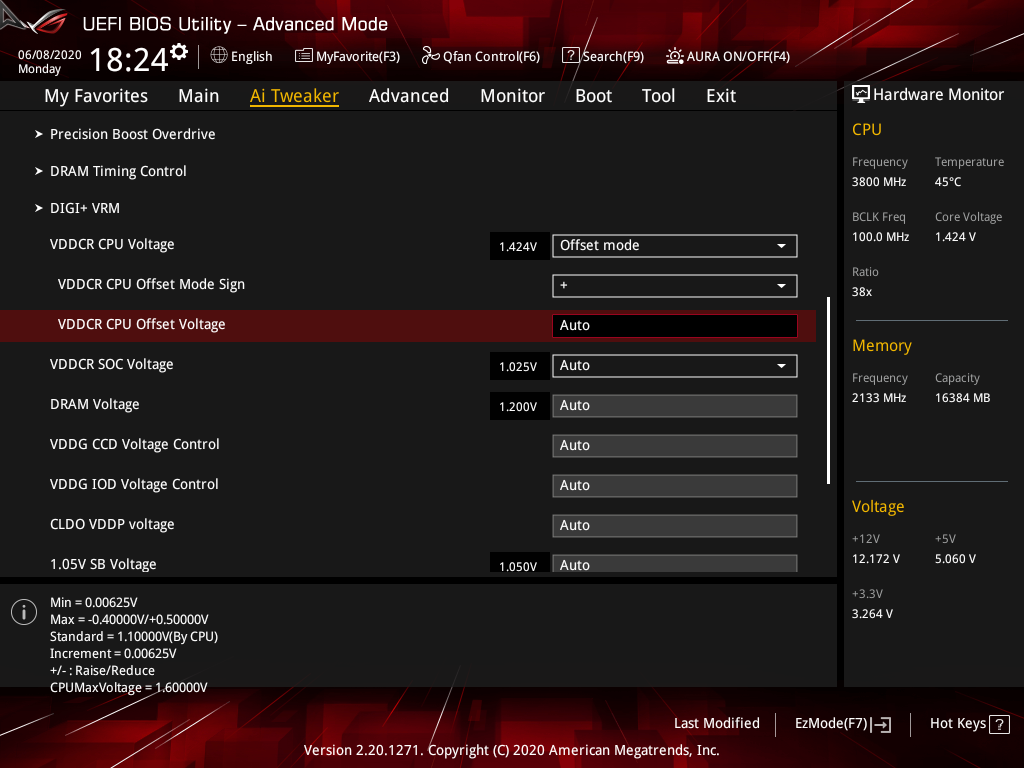Click the 1.025V SOC voltage readout

point(519,366)
